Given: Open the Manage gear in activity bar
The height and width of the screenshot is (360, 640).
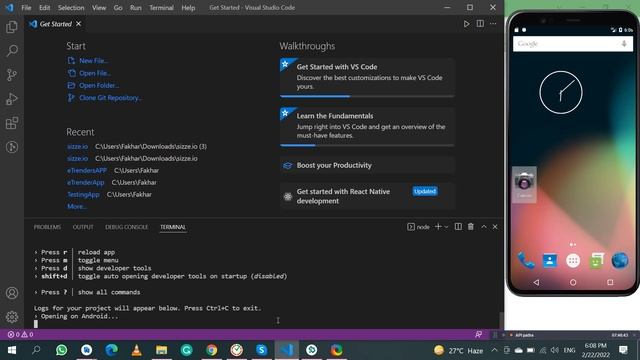Looking at the screenshot, I should pos(12,316).
